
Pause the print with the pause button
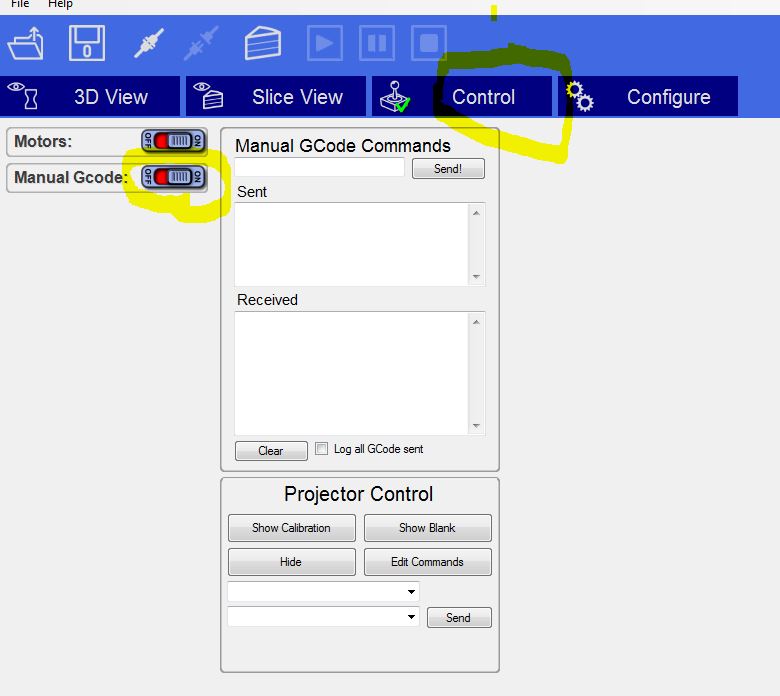coord(377,43)
